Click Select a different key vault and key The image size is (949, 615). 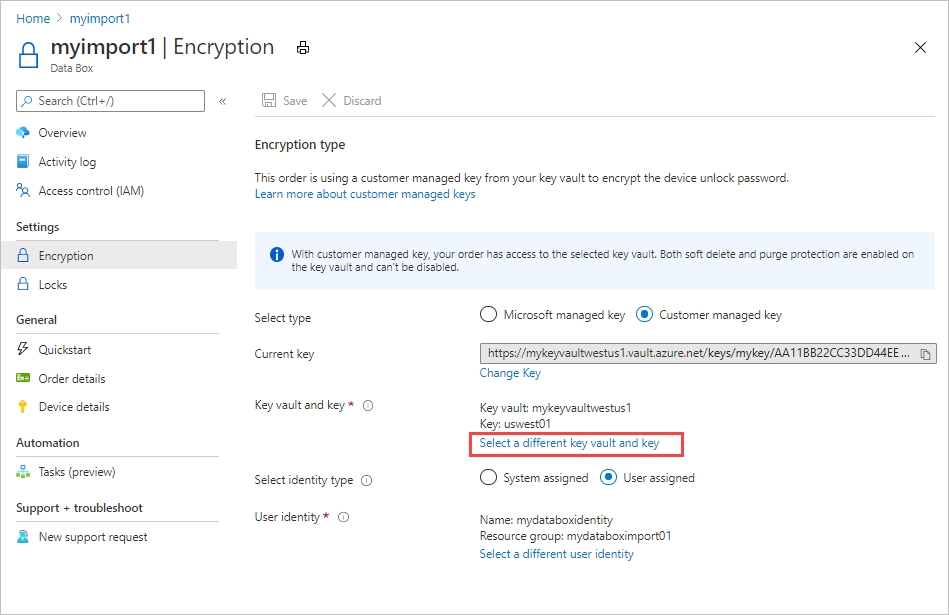[x=569, y=443]
